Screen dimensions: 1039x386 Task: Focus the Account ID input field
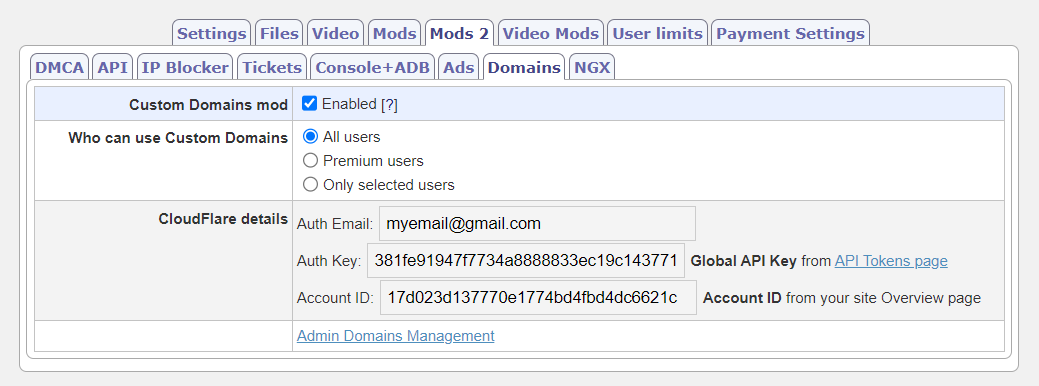(x=538, y=298)
